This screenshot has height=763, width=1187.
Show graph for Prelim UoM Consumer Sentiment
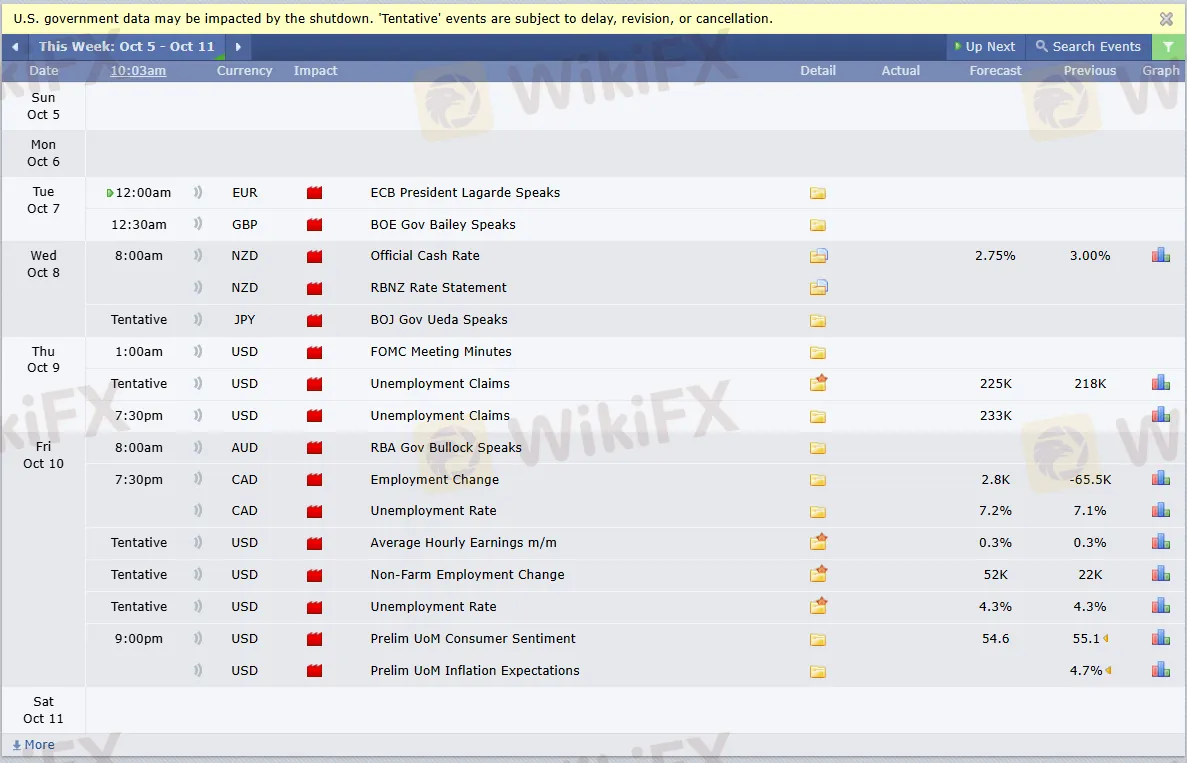(x=1160, y=638)
